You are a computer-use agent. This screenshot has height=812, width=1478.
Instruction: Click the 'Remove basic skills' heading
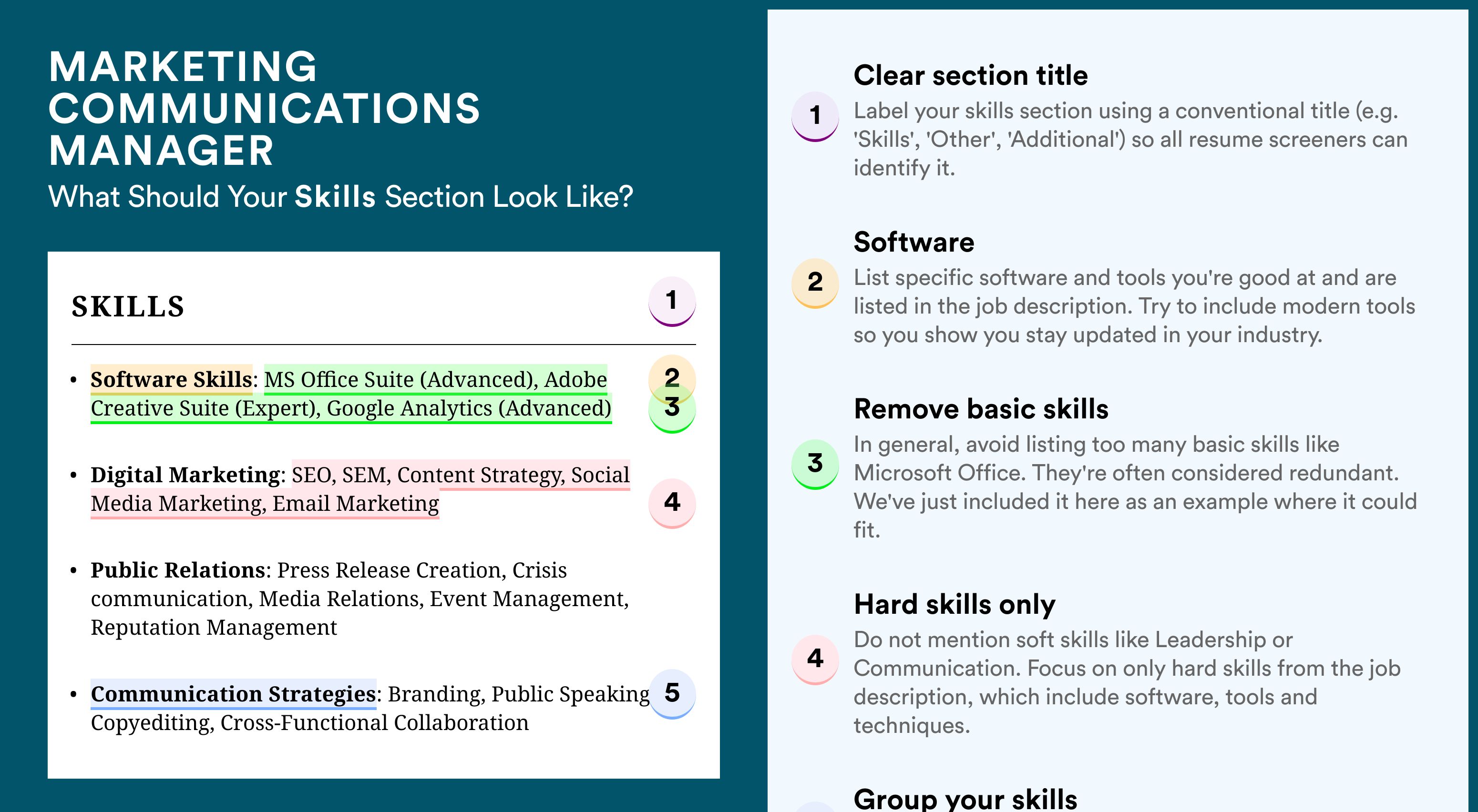[x=981, y=409]
